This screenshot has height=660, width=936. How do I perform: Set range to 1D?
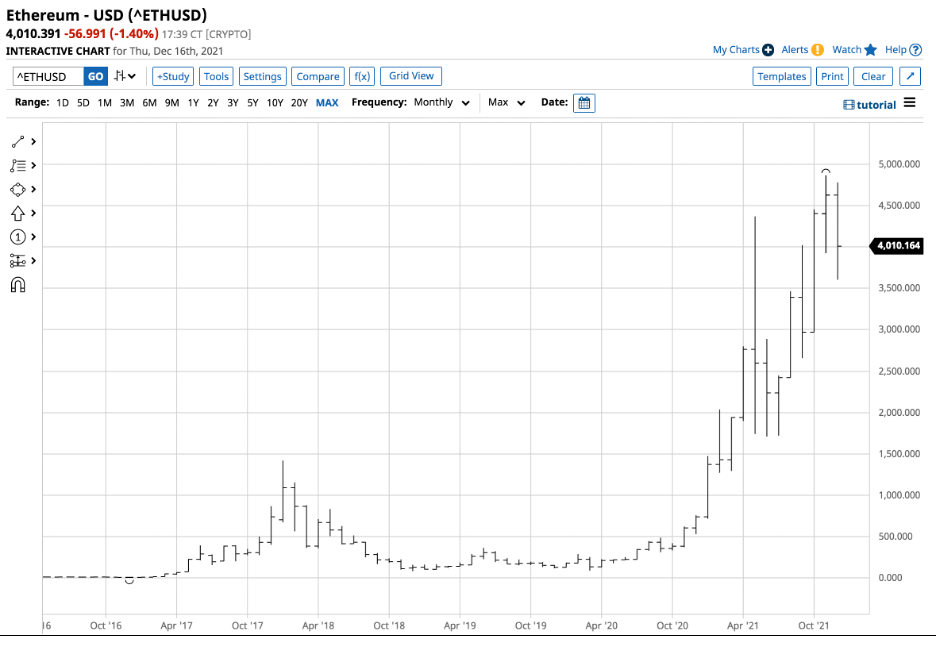click(63, 103)
